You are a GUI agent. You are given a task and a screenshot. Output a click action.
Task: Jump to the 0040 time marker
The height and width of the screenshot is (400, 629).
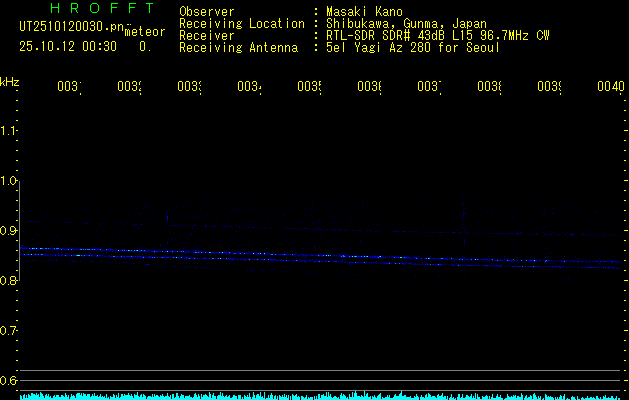coord(610,88)
